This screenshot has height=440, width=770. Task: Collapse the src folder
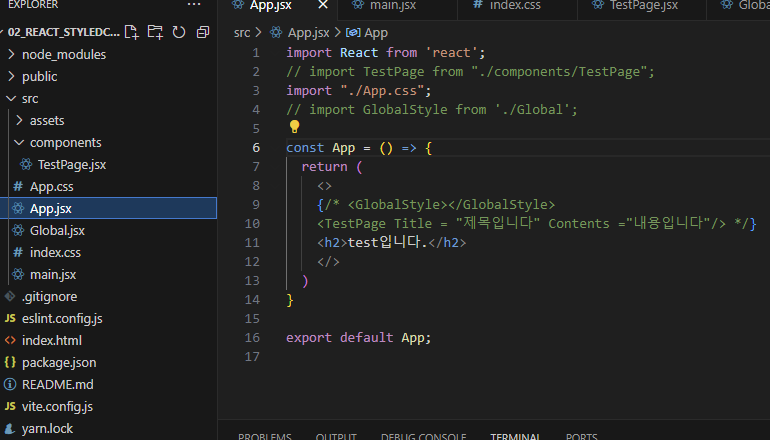click(x=11, y=99)
